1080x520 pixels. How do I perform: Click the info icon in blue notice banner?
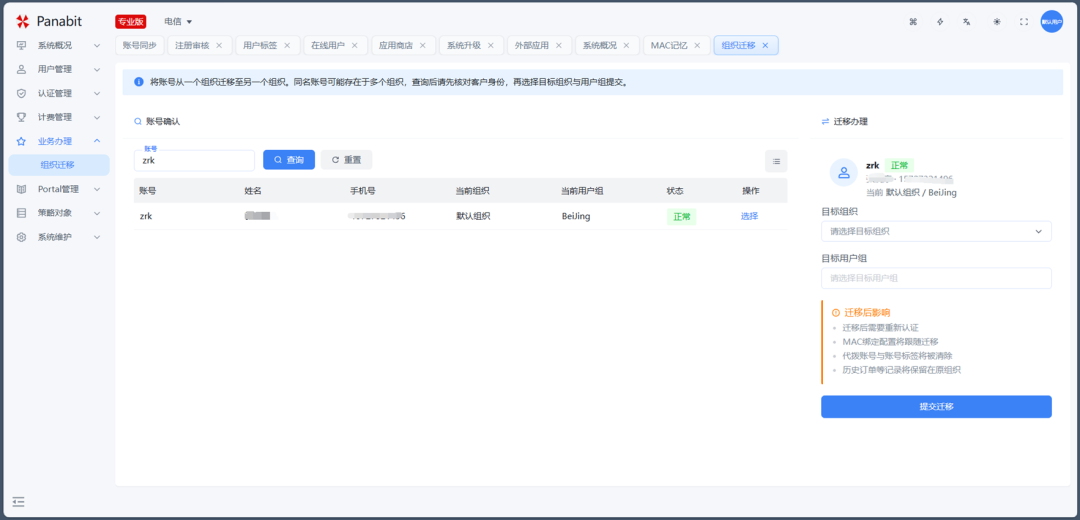[x=138, y=81]
